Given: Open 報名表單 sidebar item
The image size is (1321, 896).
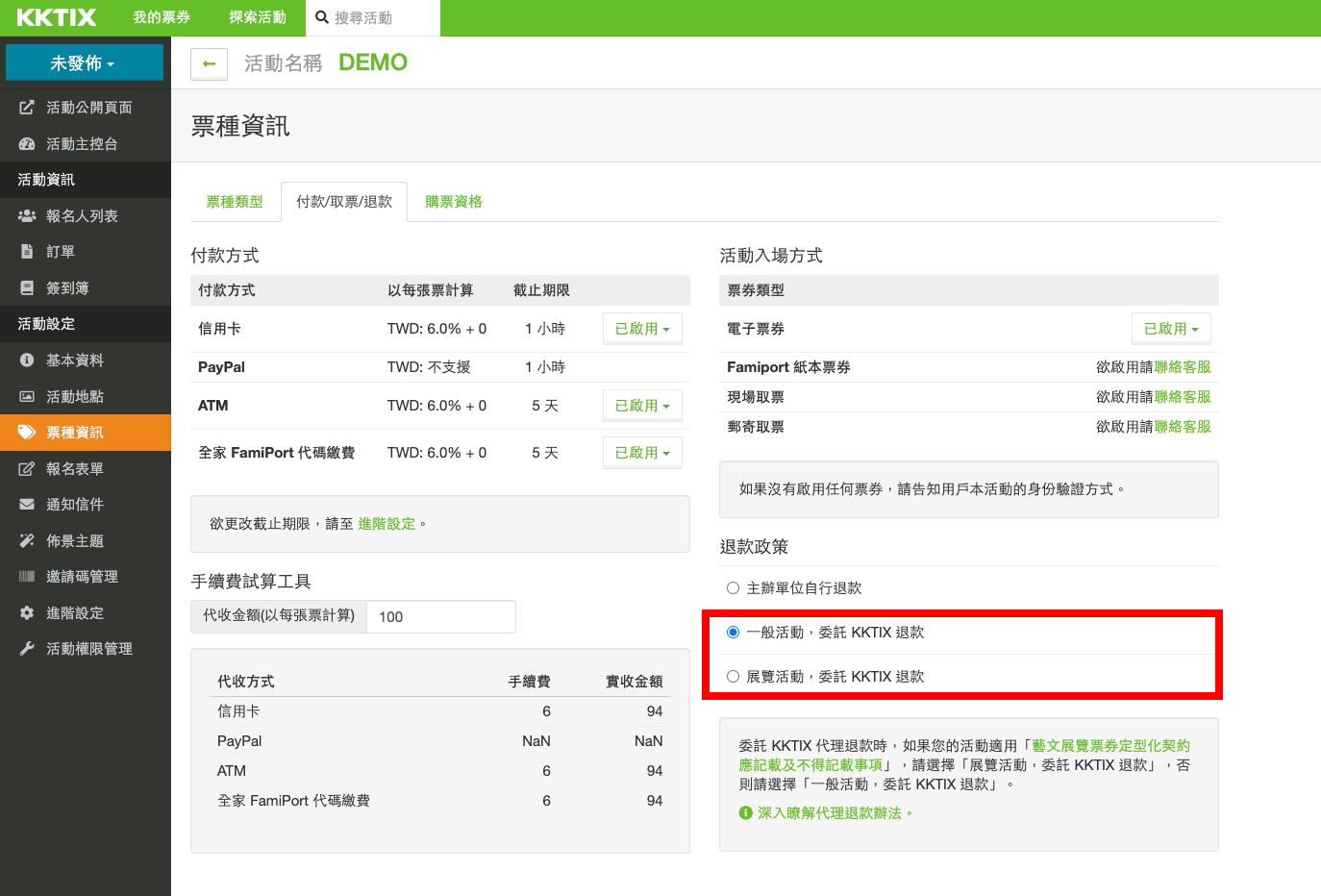Looking at the screenshot, I should click(86, 469).
